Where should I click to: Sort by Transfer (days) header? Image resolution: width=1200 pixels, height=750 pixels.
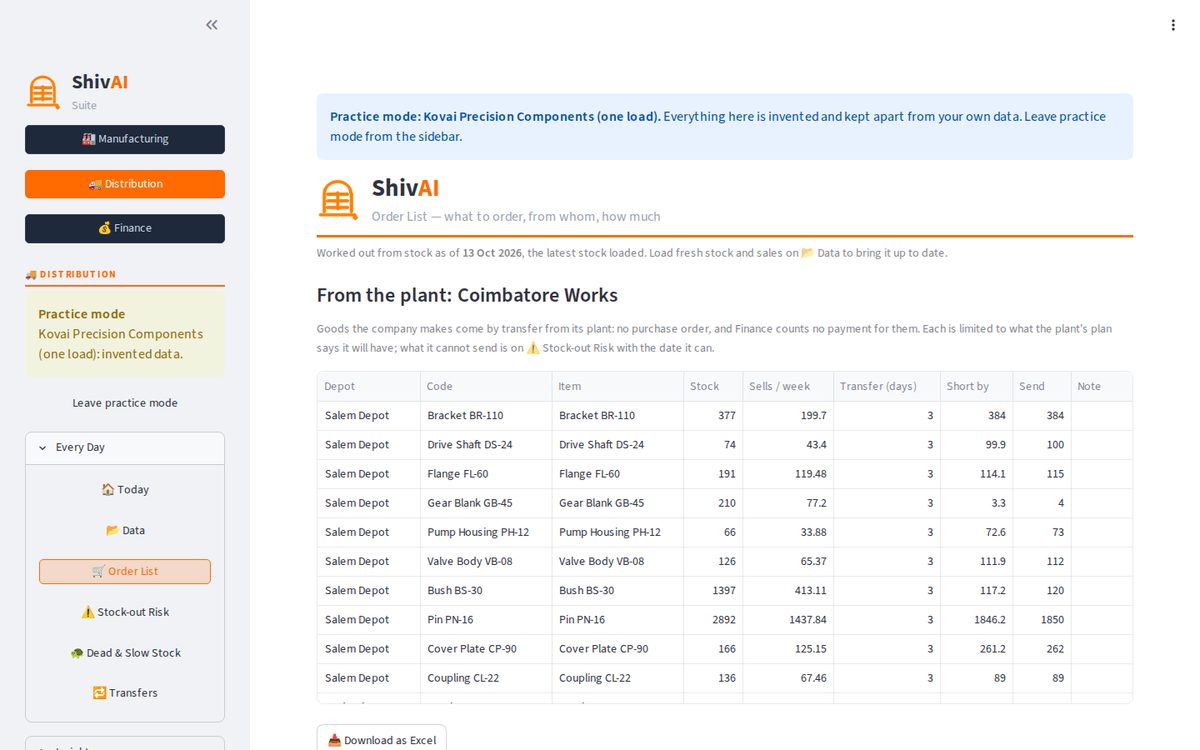[x=887, y=386]
